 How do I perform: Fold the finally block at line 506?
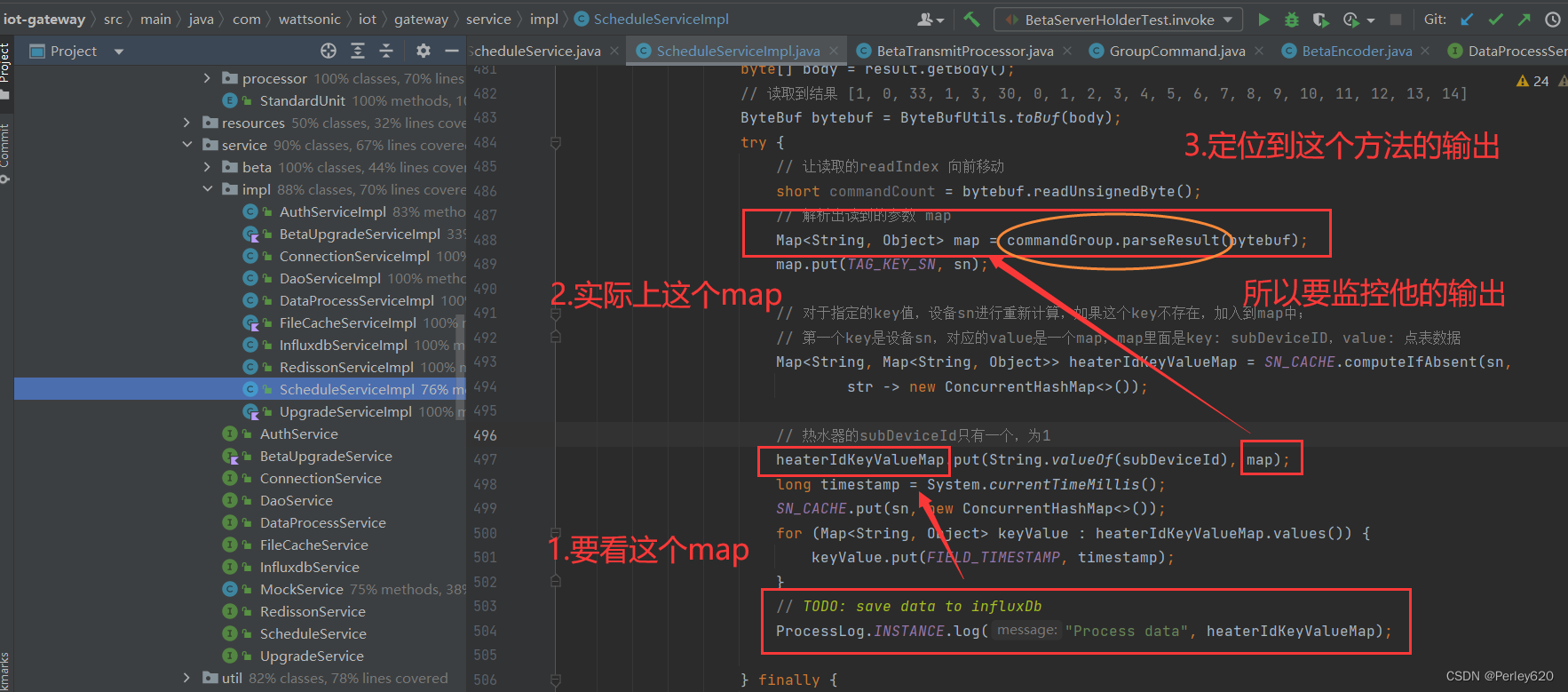click(555, 680)
